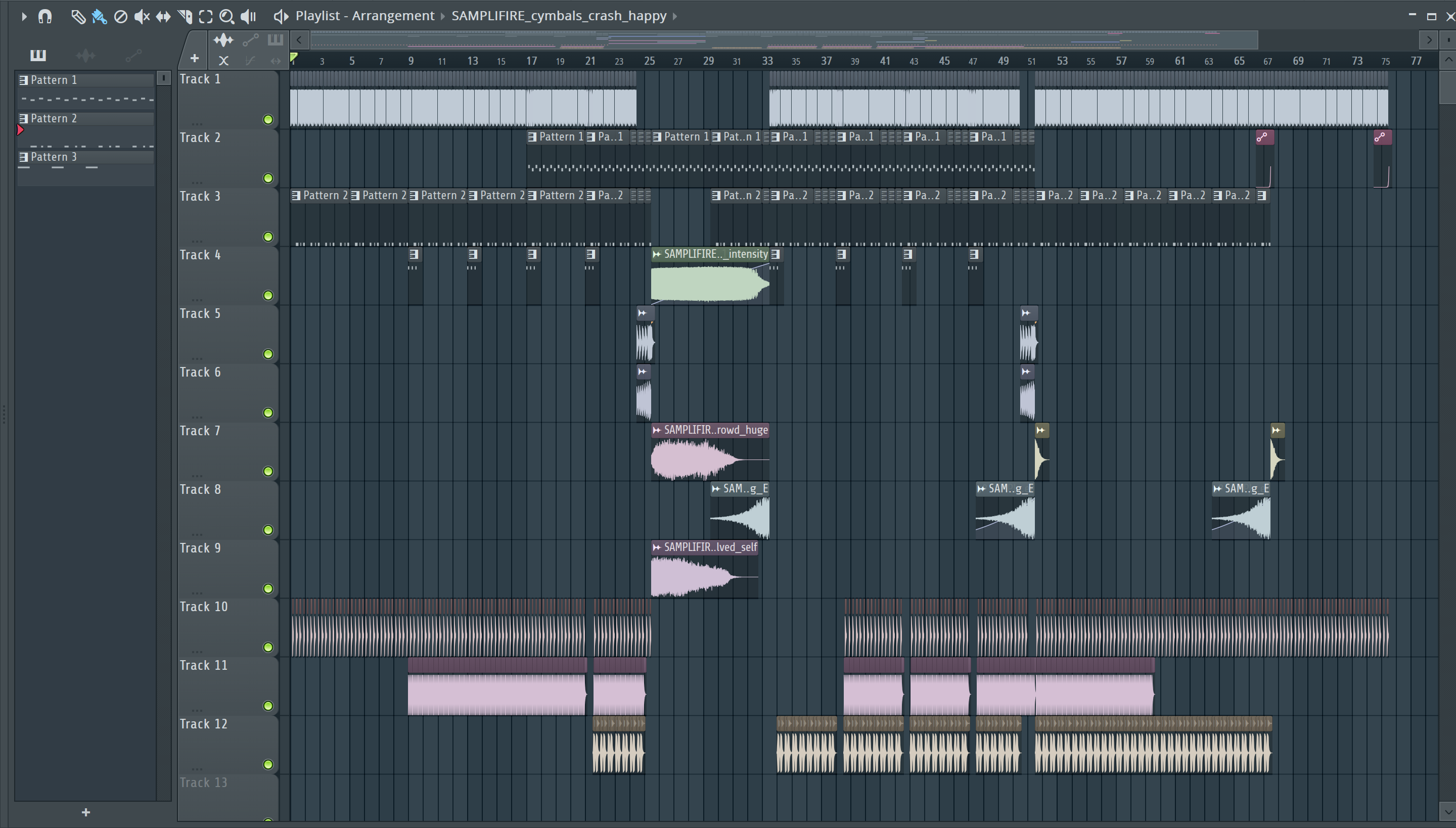Viewport: 1456px width, 828px height.
Task: Select the Mute tool
Action: pos(142,17)
